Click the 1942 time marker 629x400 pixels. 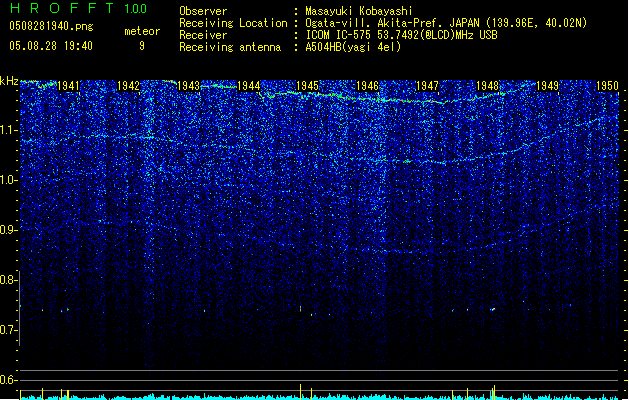[x=128, y=86]
